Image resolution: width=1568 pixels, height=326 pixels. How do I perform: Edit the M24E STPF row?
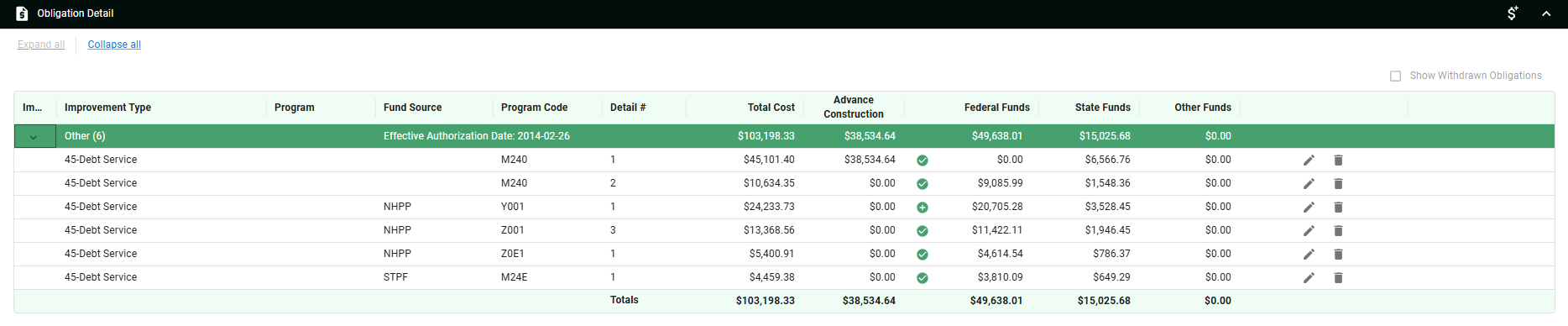pyautogui.click(x=1309, y=277)
